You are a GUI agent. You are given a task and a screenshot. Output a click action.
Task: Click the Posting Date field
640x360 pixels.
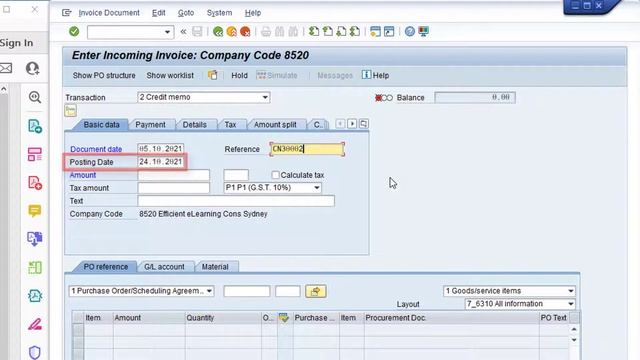(160, 162)
